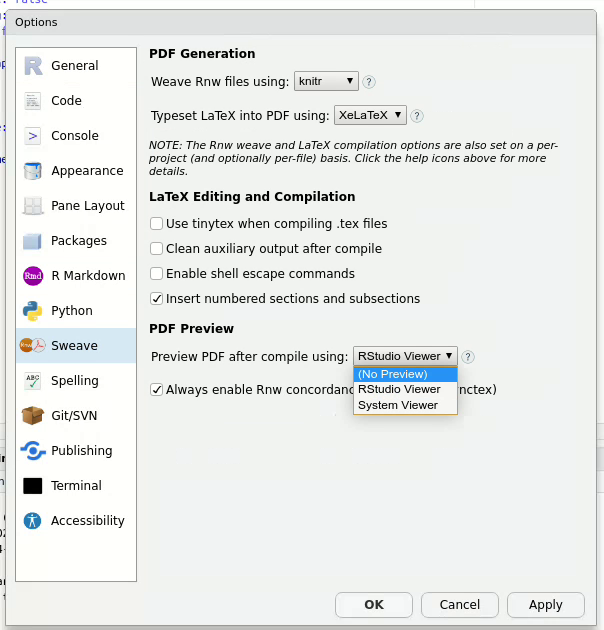Click the LaTeX Editing and Compilation heading

[x=252, y=196]
